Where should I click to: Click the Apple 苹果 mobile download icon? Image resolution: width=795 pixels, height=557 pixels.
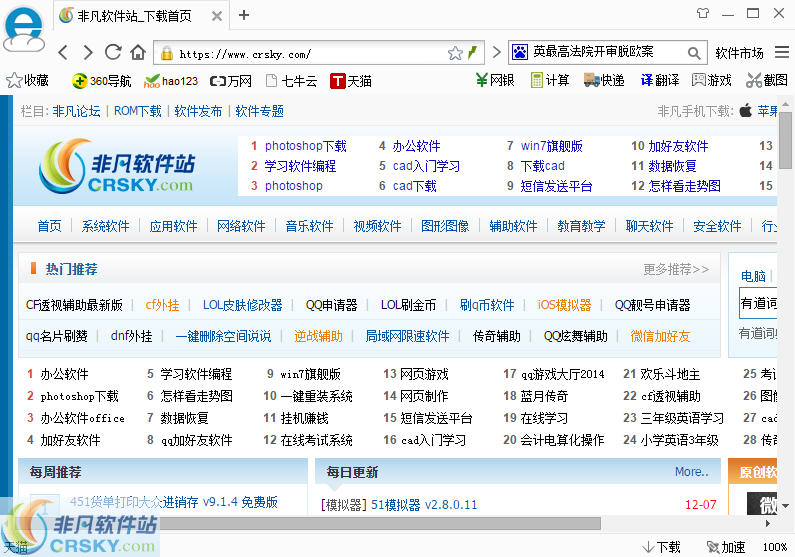pos(745,110)
